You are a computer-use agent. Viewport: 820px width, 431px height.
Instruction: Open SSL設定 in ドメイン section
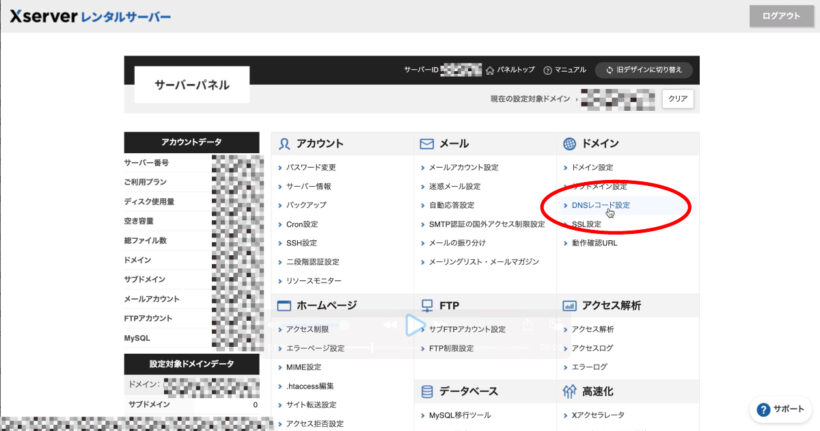click(x=586, y=224)
